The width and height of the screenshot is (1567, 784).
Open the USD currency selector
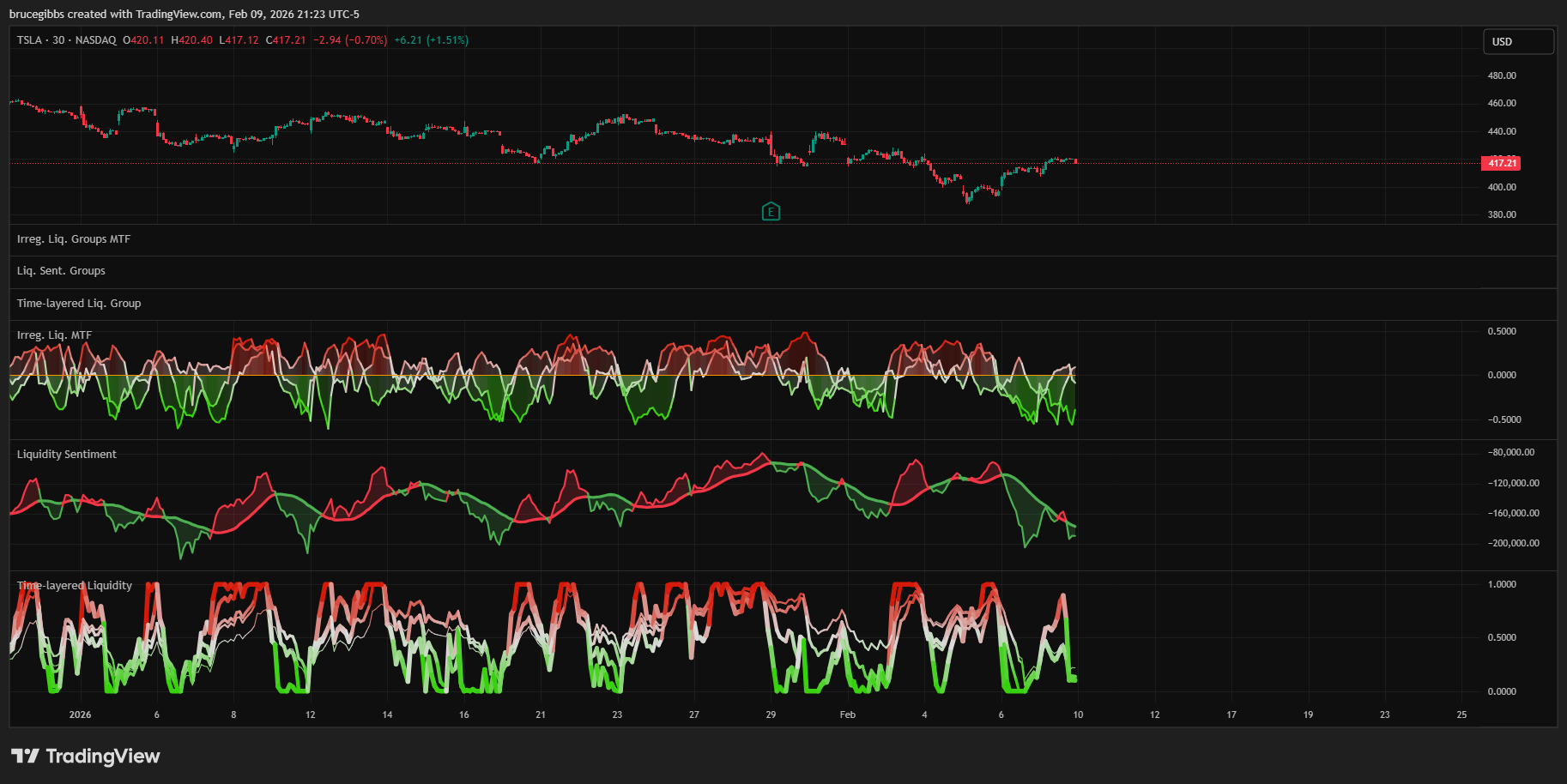click(1517, 42)
